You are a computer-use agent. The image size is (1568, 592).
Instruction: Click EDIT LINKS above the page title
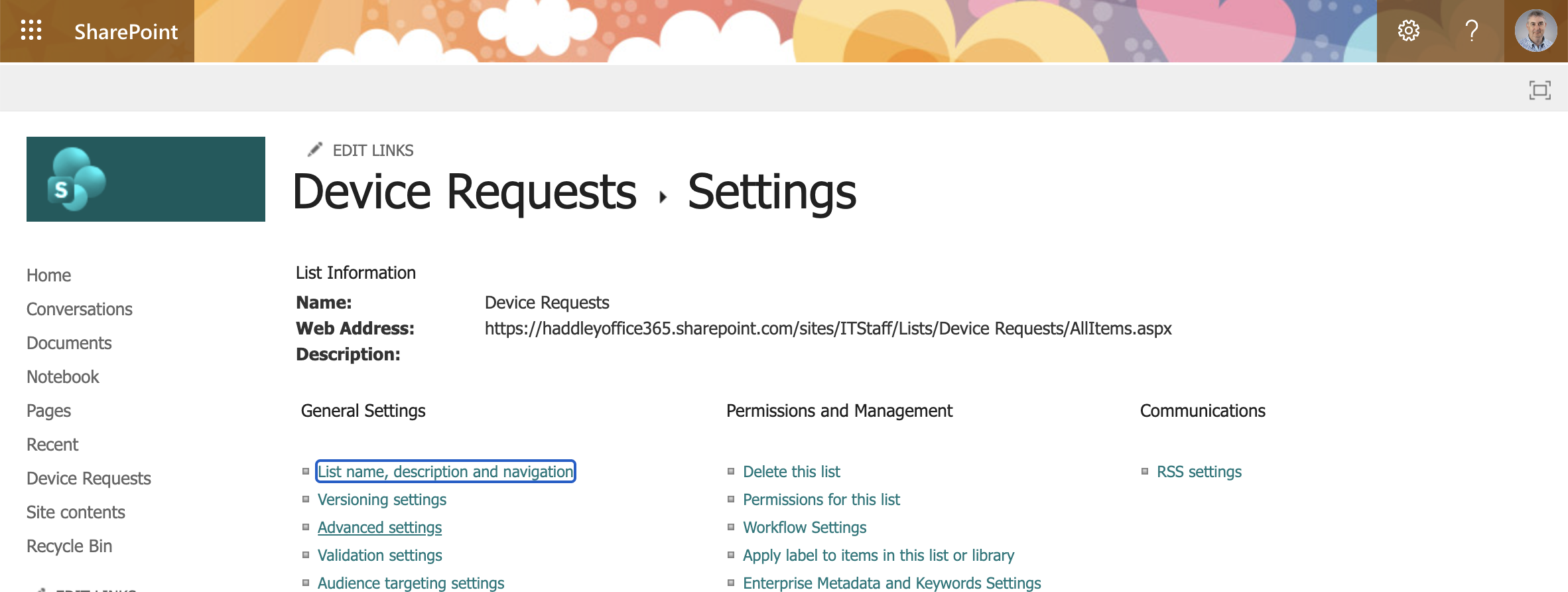pos(373,151)
